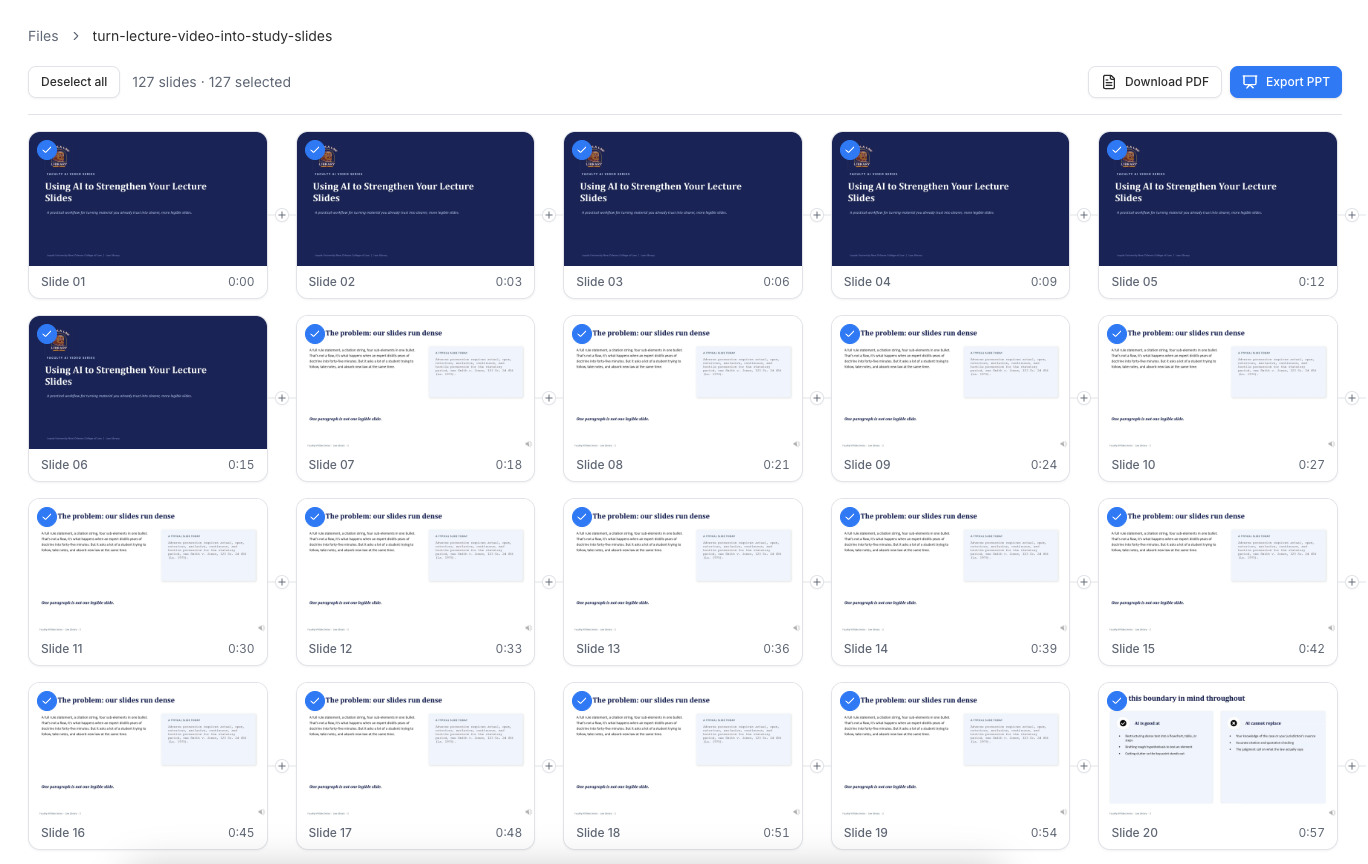Uncheck Slide 08 selection checkmark
This screenshot has width=1368, height=864.
coord(582,333)
